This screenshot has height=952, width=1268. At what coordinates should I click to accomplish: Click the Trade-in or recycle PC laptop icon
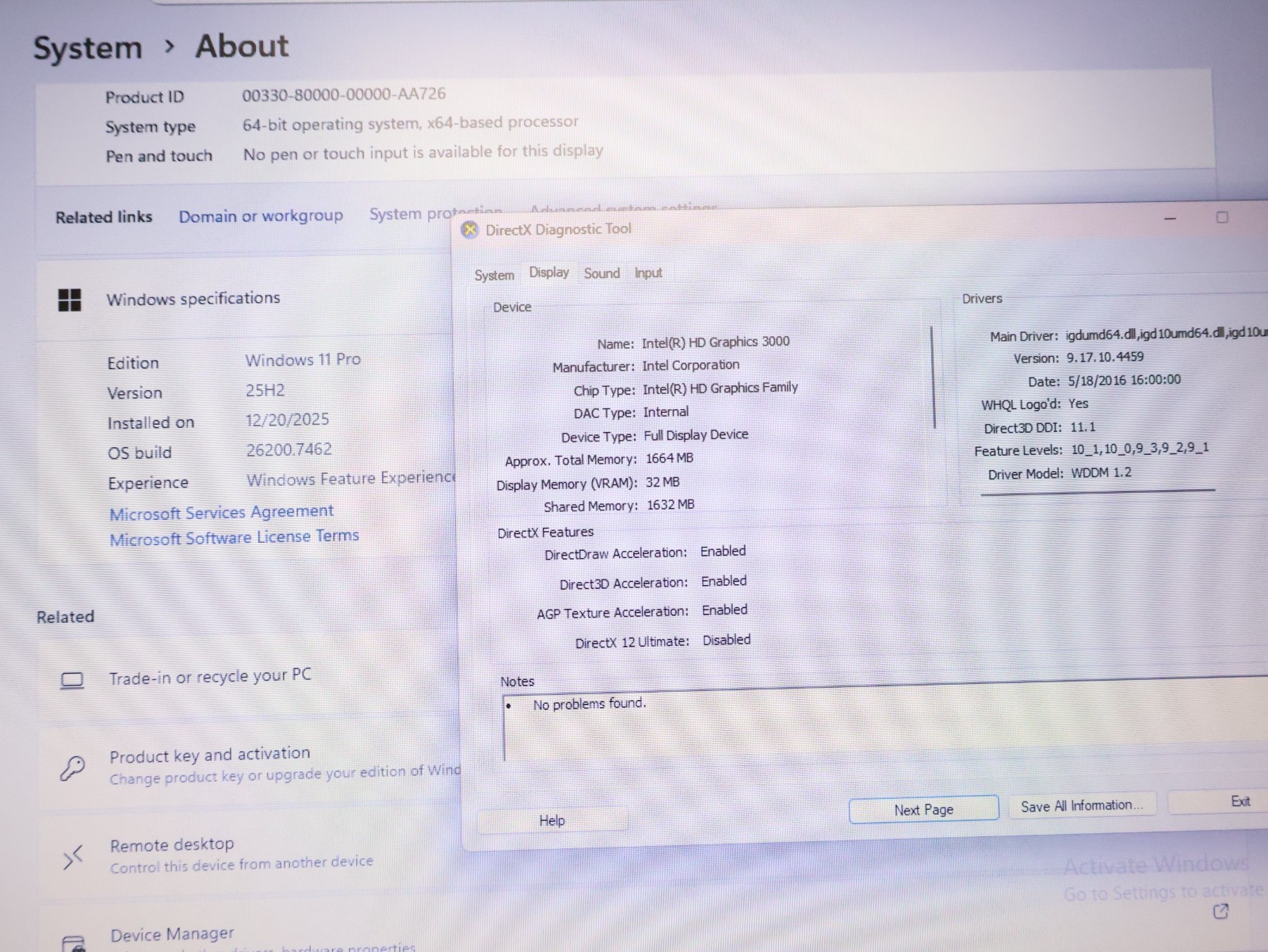point(72,680)
